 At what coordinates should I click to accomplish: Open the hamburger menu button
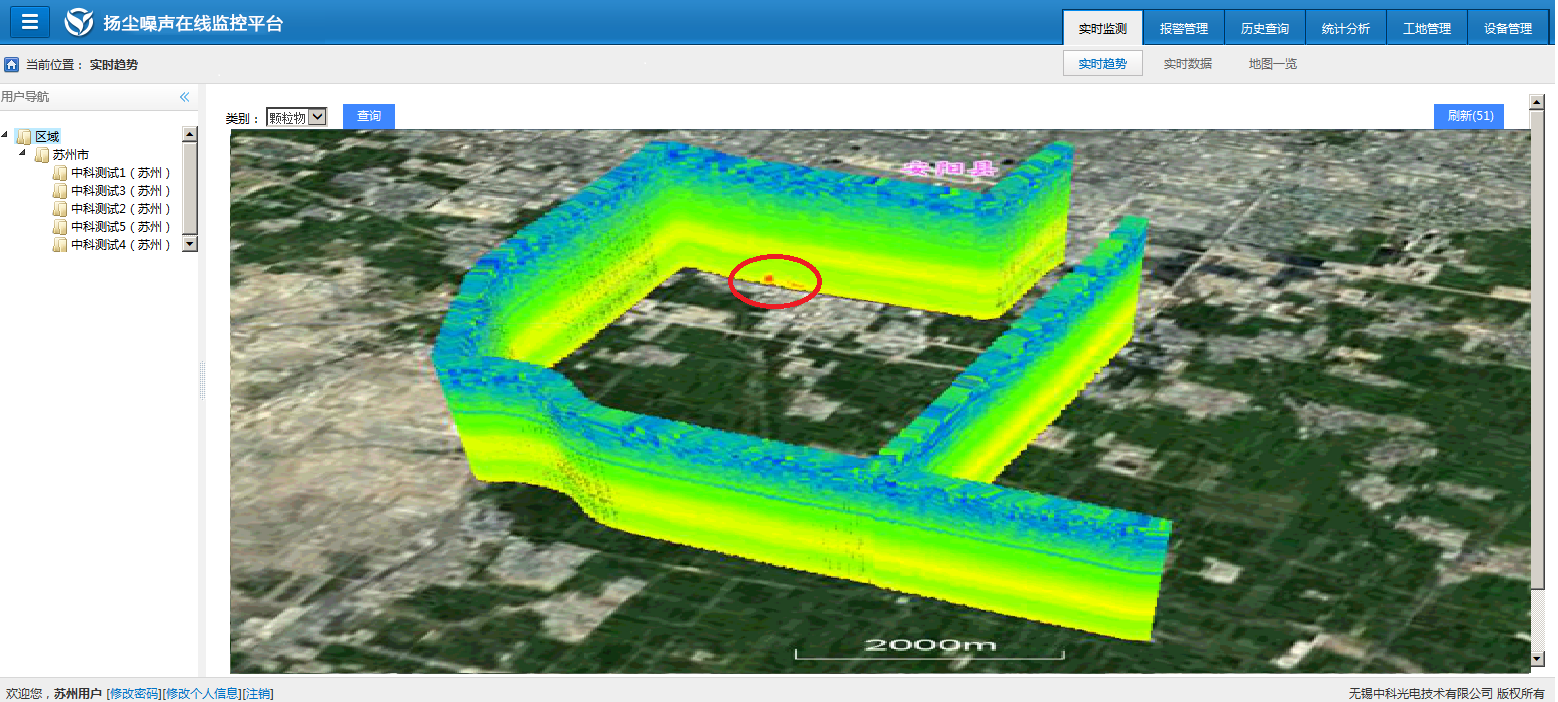(x=30, y=22)
